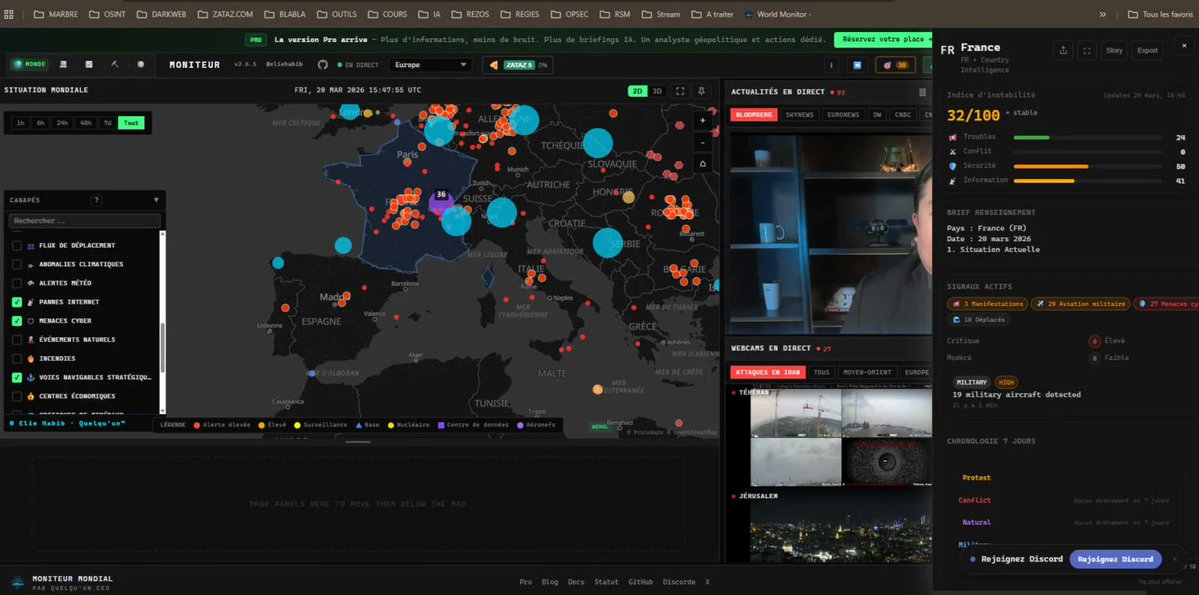Image resolution: width=1199 pixels, height=595 pixels.
Task: Select the pickaxe variant icon
Action: pyautogui.click(x=115, y=64)
